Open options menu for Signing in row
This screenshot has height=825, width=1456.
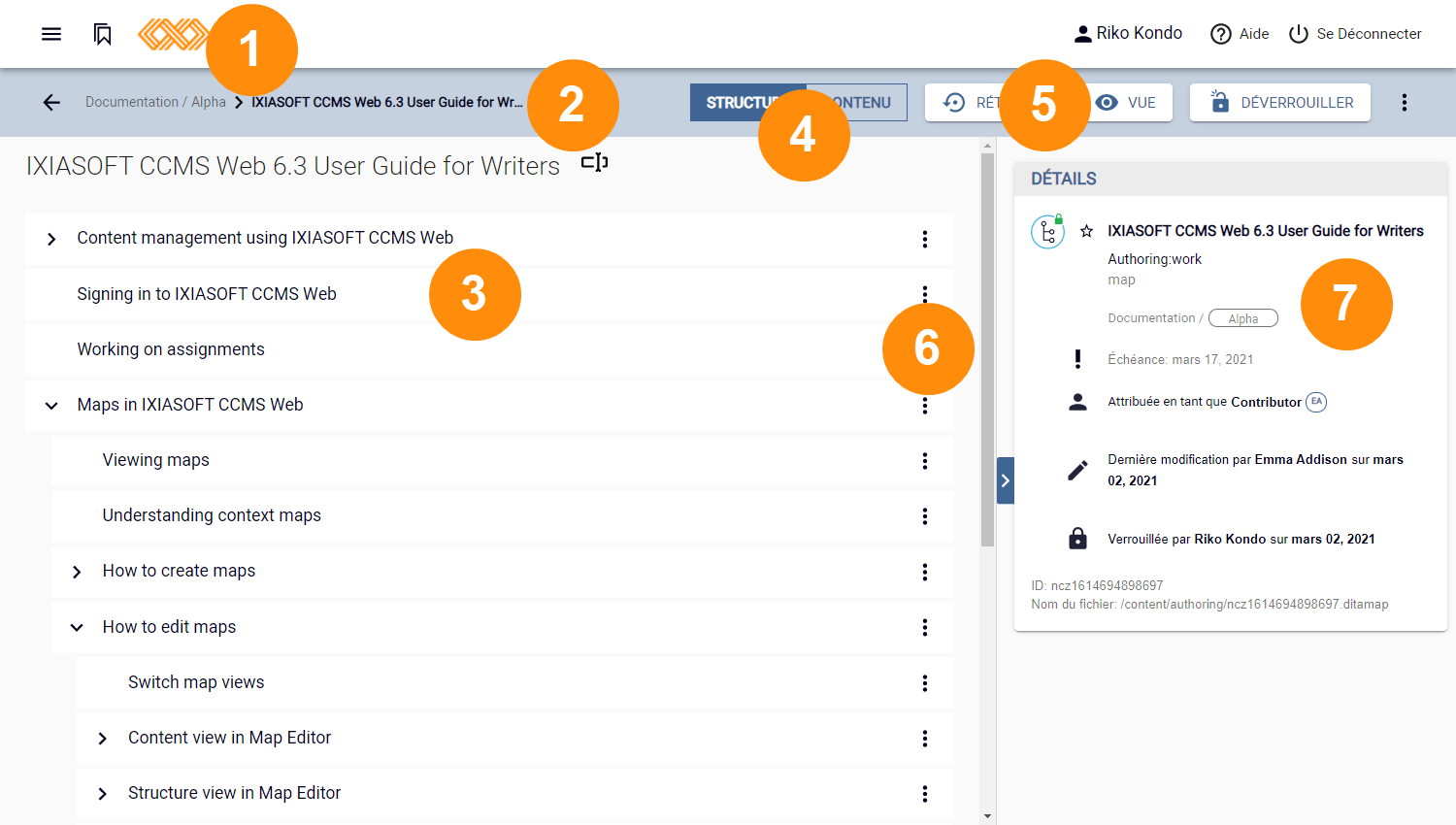[924, 294]
